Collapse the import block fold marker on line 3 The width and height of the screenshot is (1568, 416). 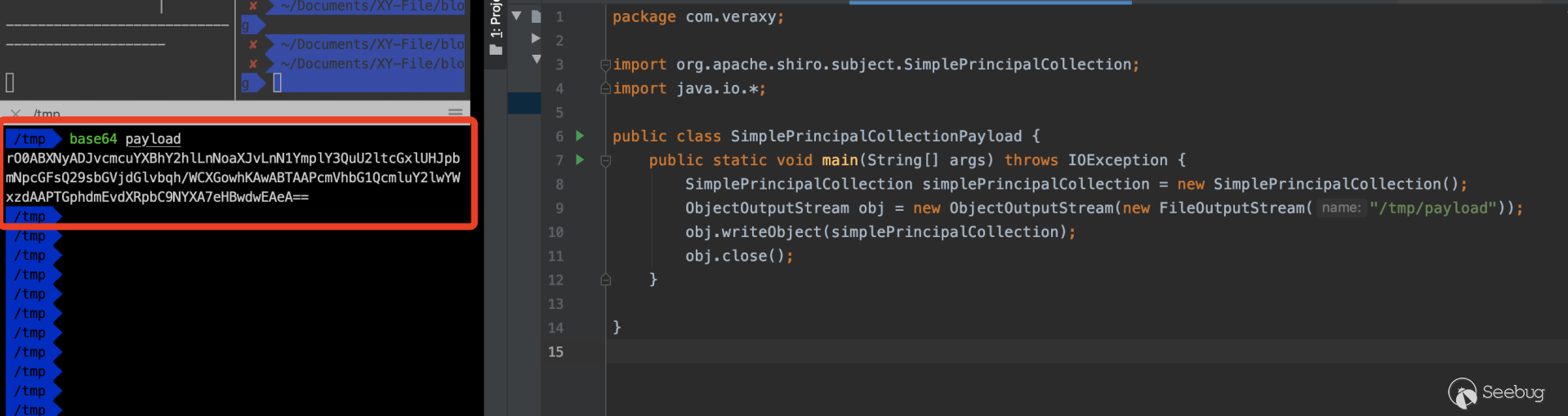pos(605,65)
